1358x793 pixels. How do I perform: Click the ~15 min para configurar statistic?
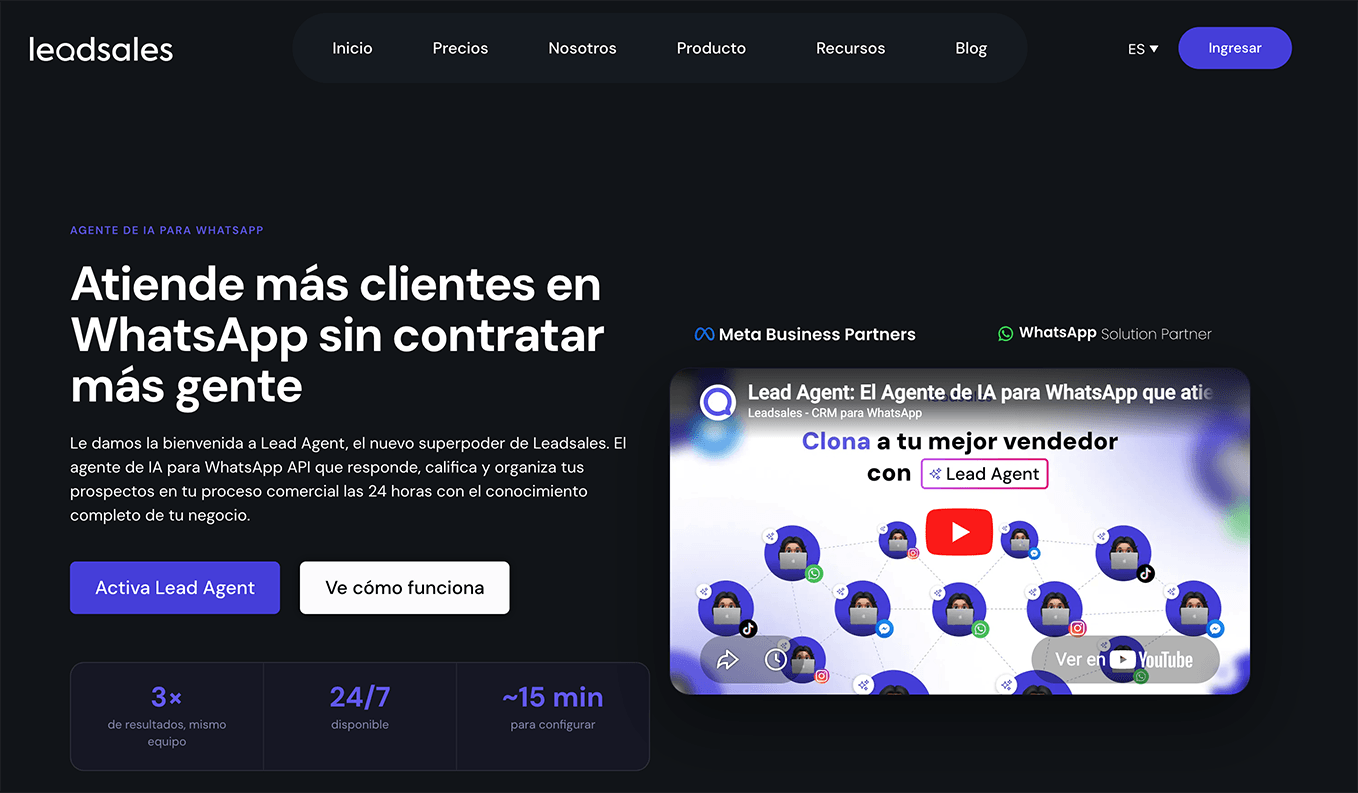coord(552,716)
